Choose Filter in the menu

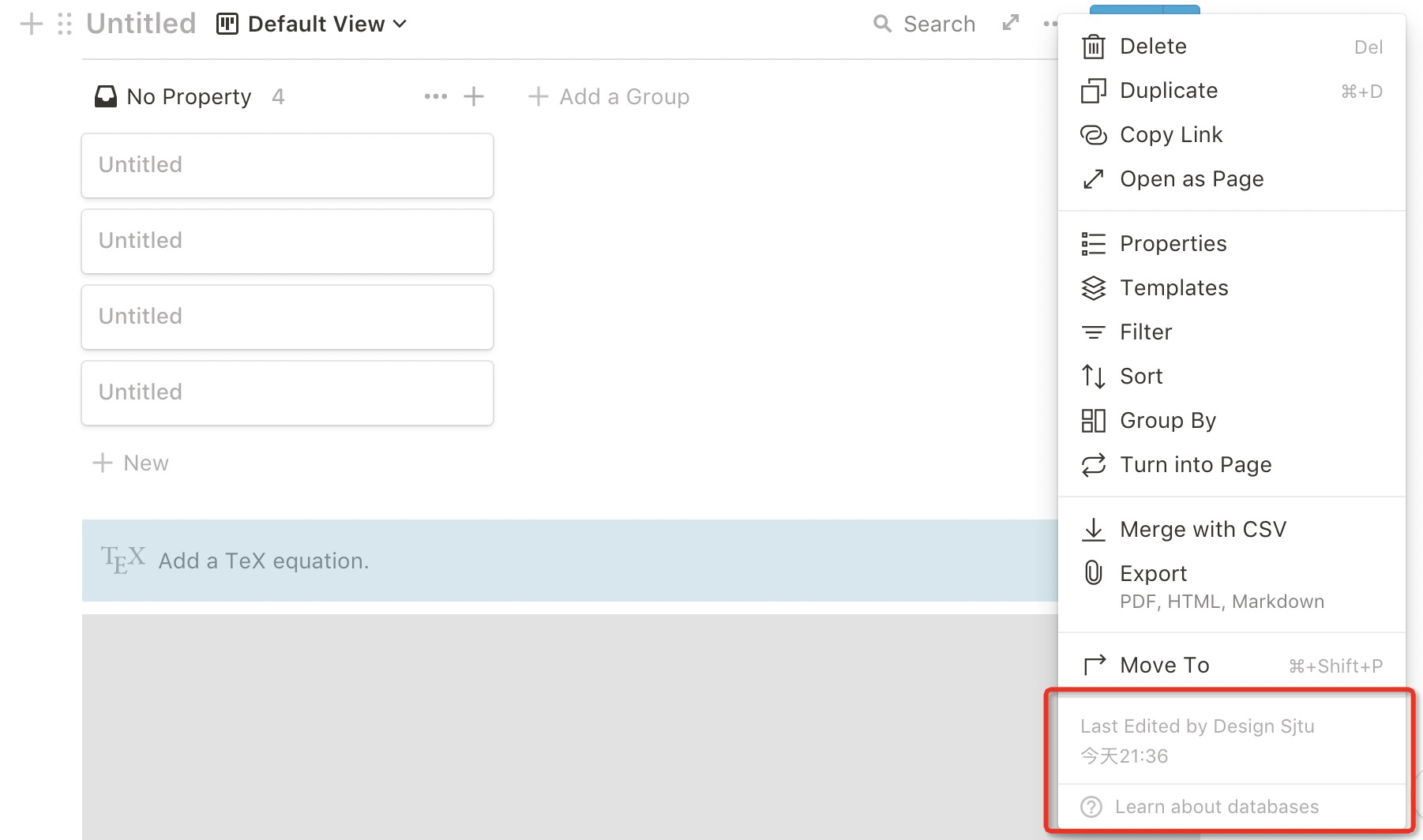point(1146,332)
